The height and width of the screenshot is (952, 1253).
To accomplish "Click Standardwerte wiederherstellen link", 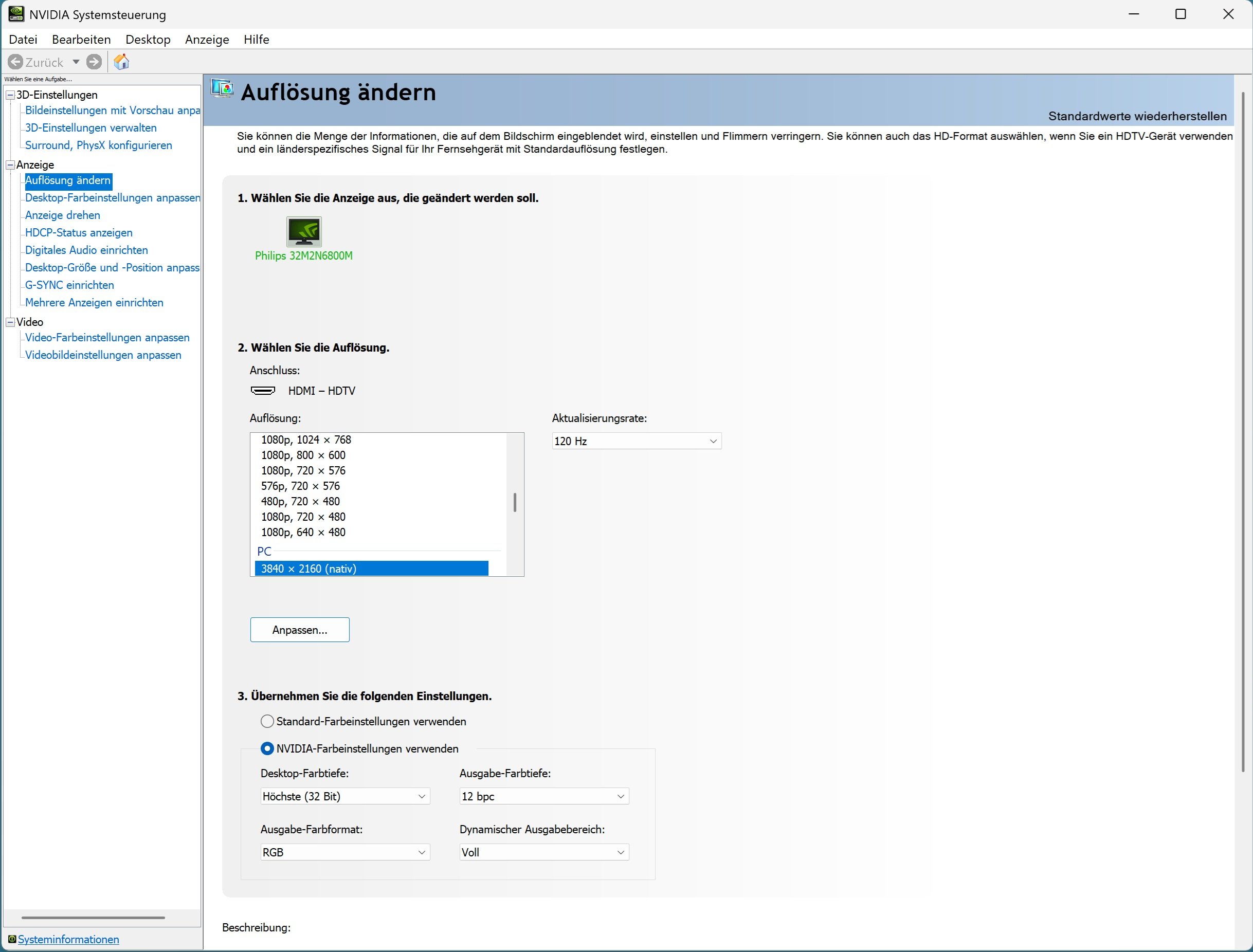I will point(1137,116).
